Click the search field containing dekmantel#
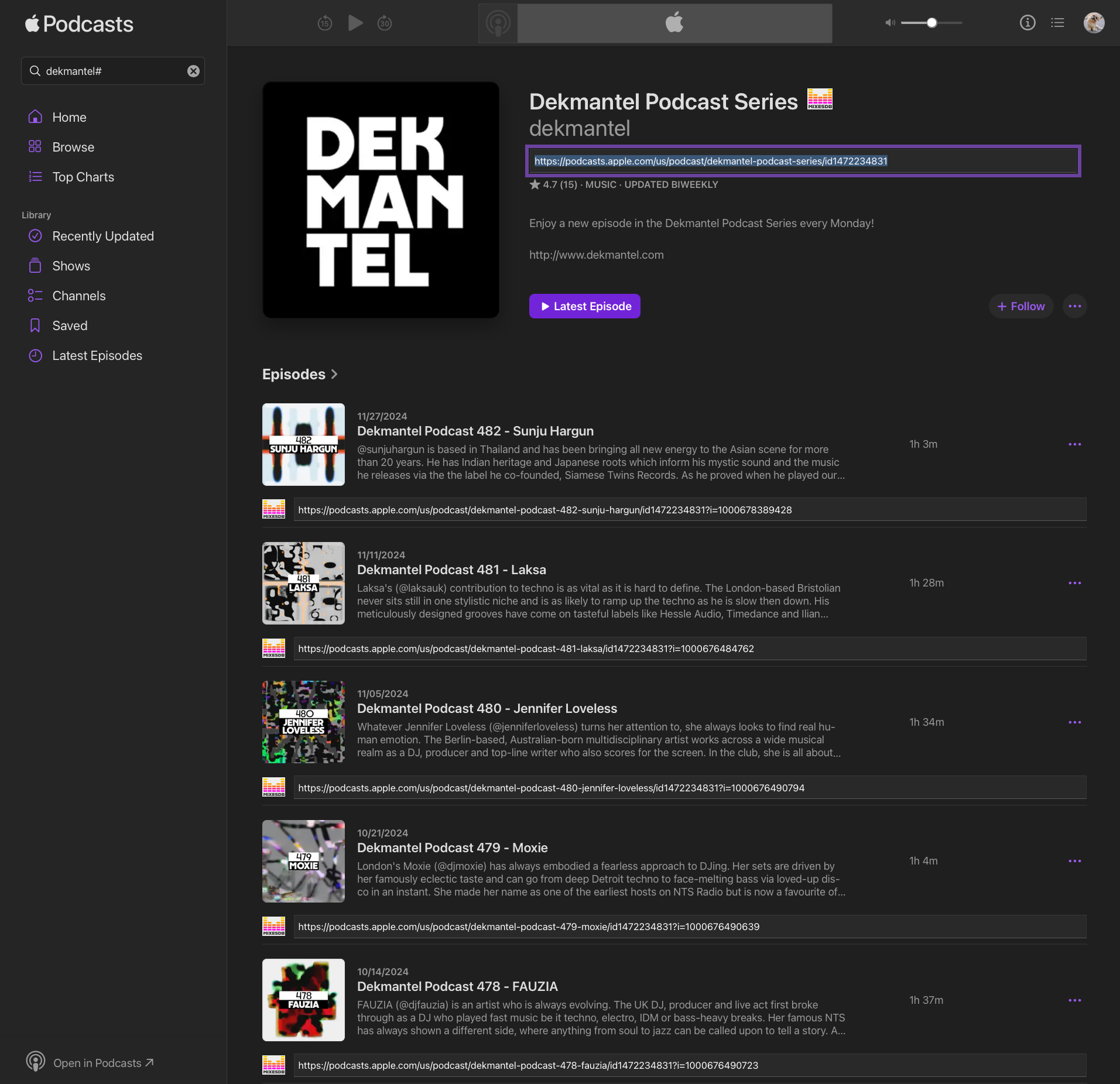 click(x=113, y=71)
